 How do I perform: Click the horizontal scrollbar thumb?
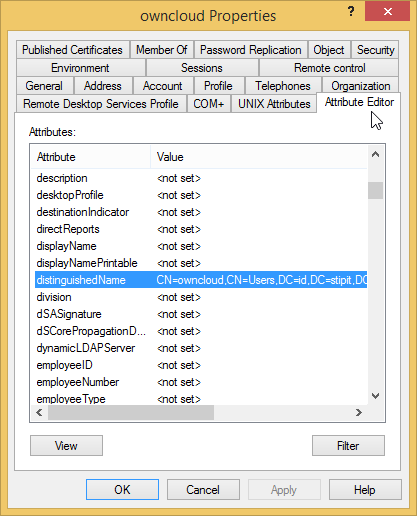click(131, 413)
